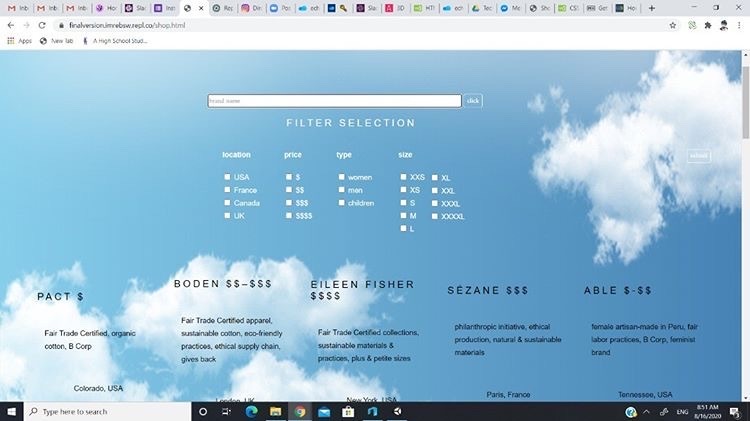Open the Extensions puzzle icon
Image resolution: width=750 pixels, height=421 pixels.
pos(708,25)
